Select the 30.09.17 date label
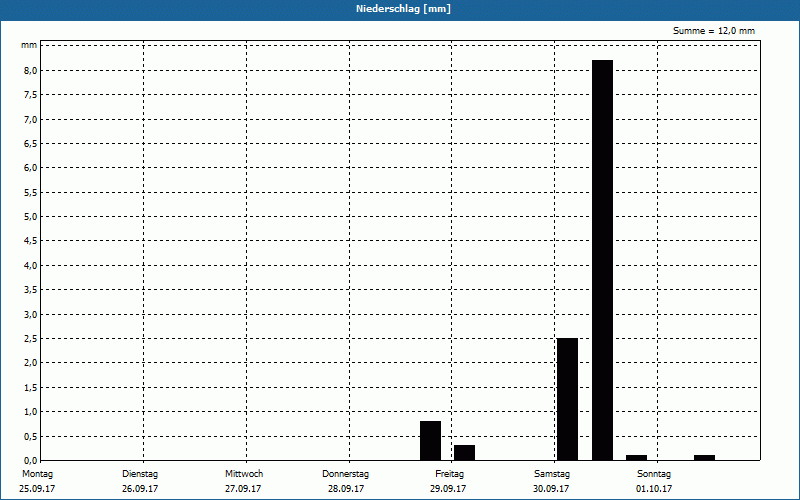This screenshot has width=800, height=500. [551, 489]
